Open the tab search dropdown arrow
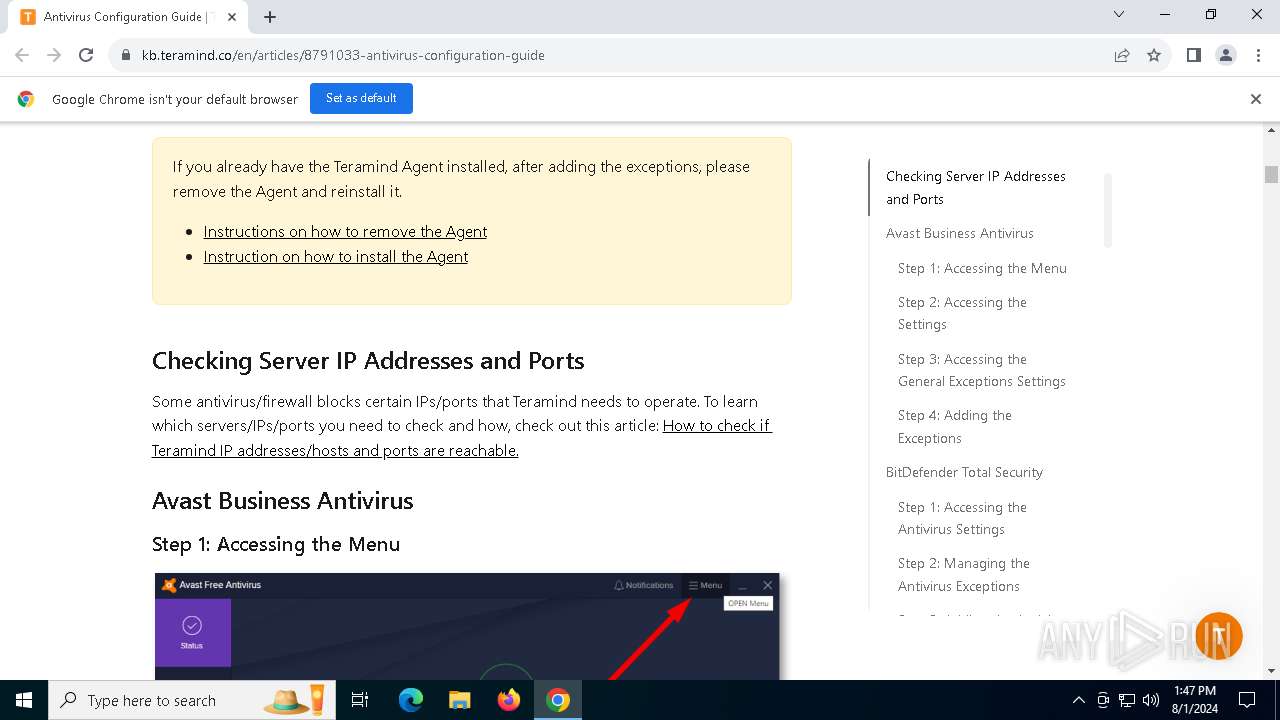 coord(1119,15)
